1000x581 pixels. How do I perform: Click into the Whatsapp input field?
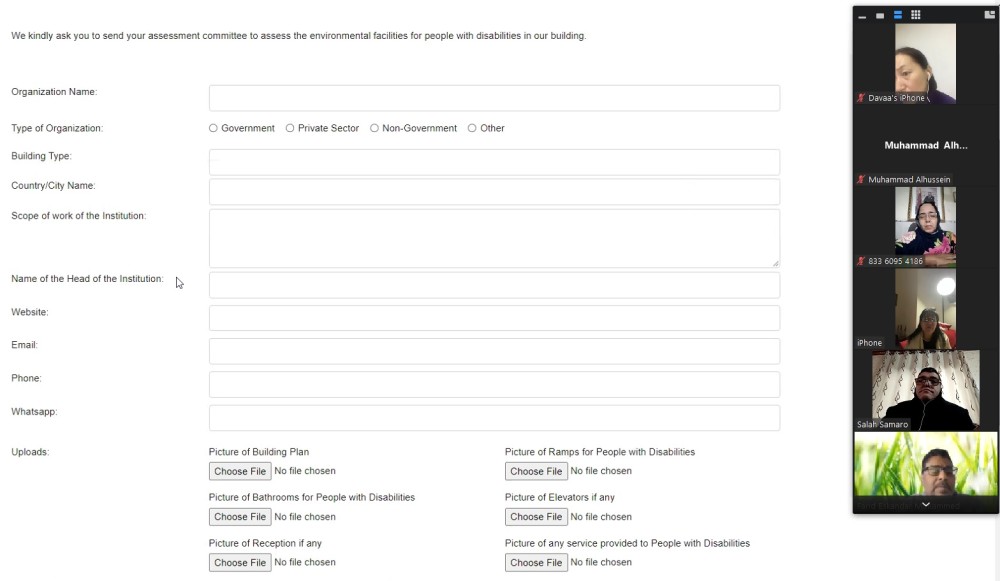click(x=494, y=418)
